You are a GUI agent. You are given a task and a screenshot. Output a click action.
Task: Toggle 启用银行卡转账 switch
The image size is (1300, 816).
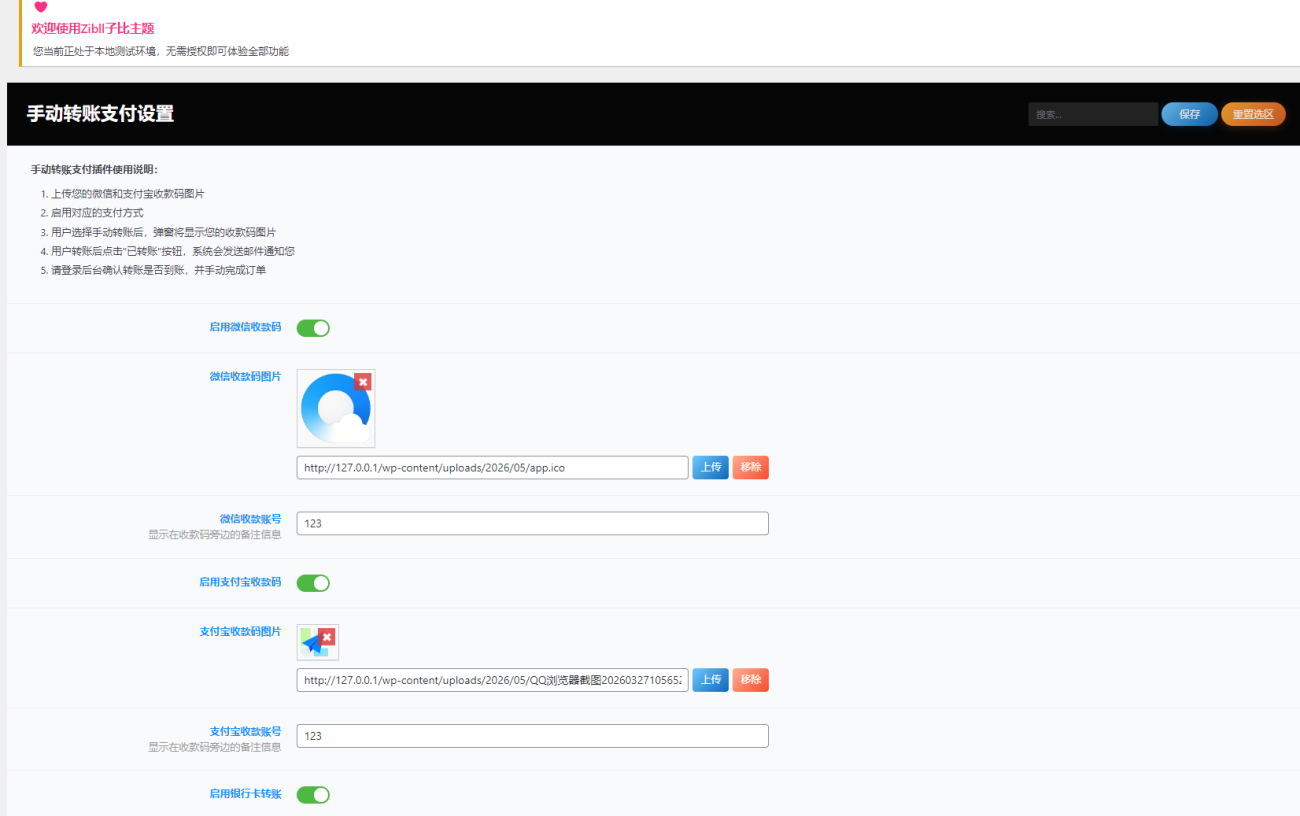313,795
